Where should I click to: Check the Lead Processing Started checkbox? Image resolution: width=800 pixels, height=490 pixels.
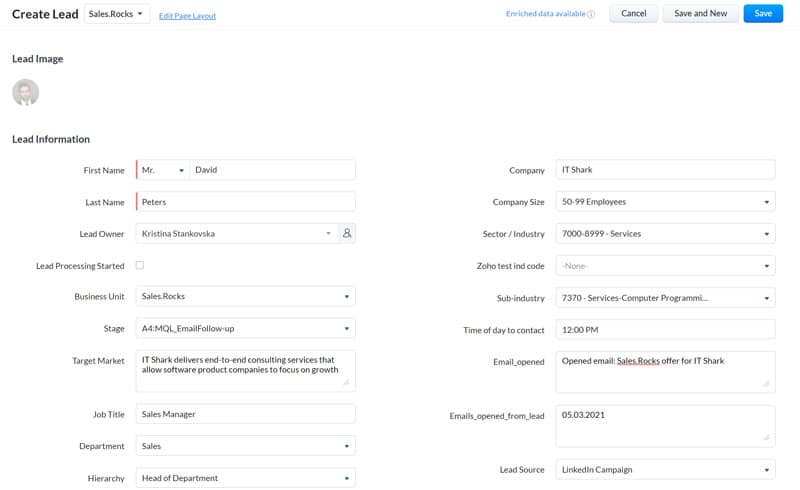tap(139, 265)
